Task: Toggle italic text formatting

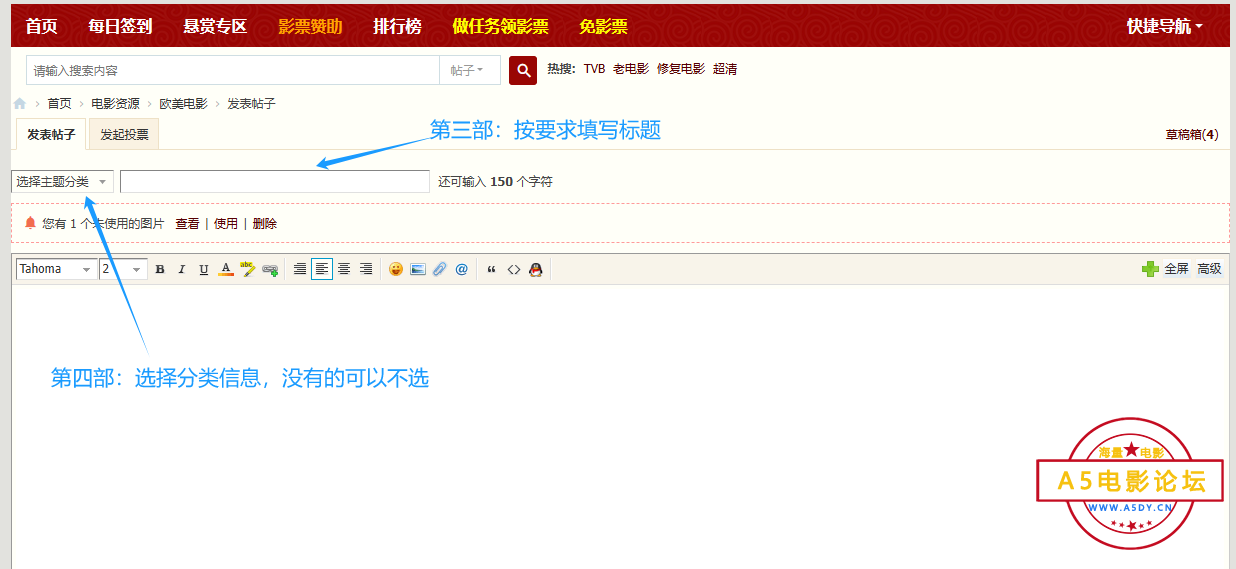Action: coord(182,269)
